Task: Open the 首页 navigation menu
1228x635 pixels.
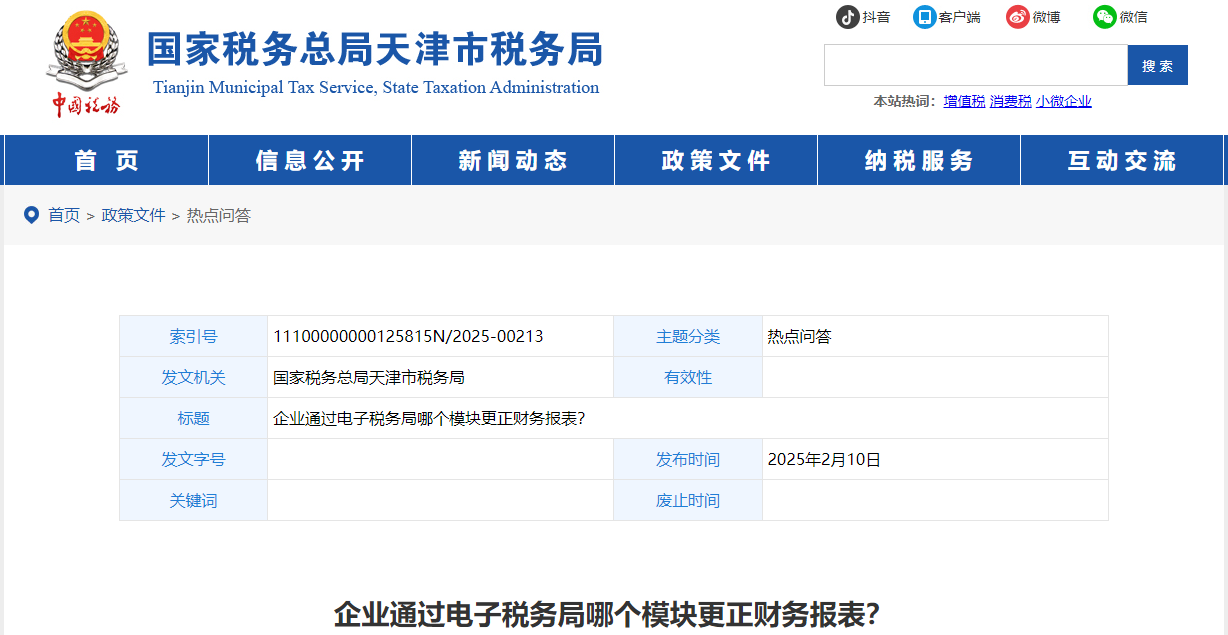Action: pos(106,159)
